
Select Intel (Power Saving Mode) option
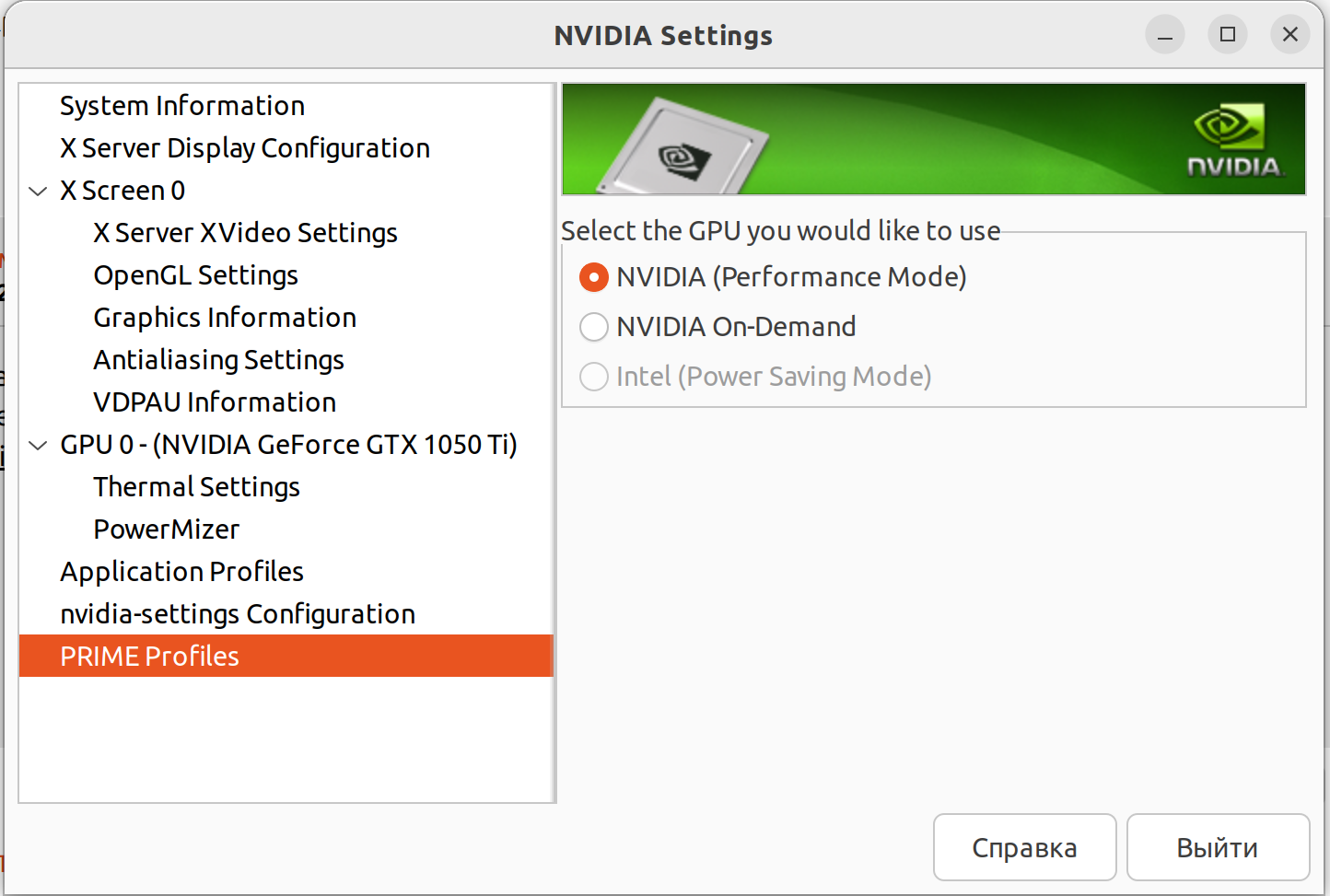coord(594,377)
